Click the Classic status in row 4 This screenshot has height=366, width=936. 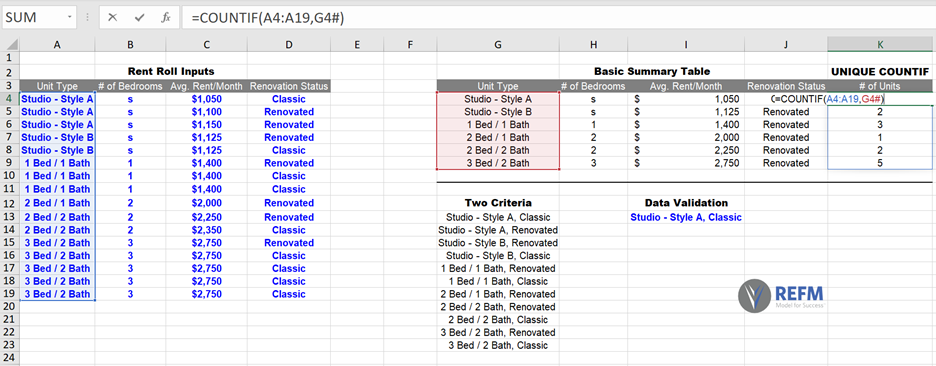[x=289, y=99]
